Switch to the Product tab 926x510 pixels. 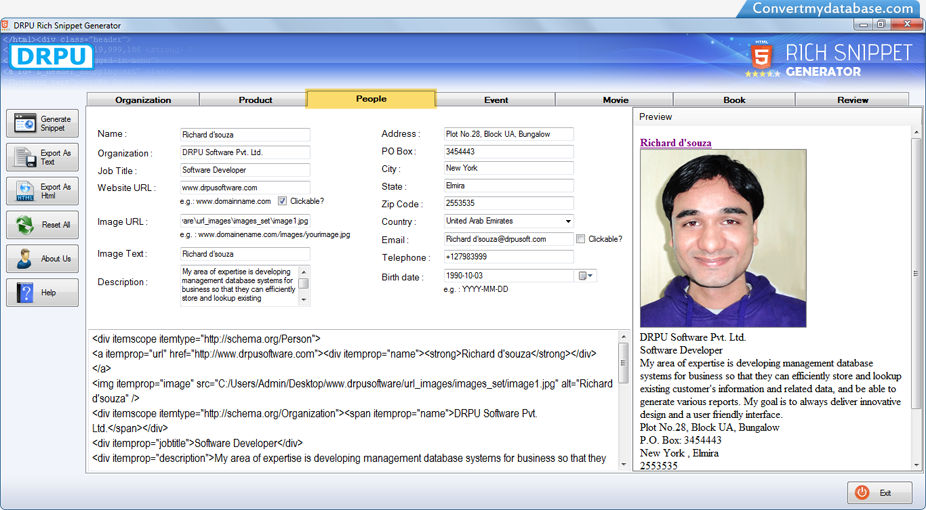point(255,100)
